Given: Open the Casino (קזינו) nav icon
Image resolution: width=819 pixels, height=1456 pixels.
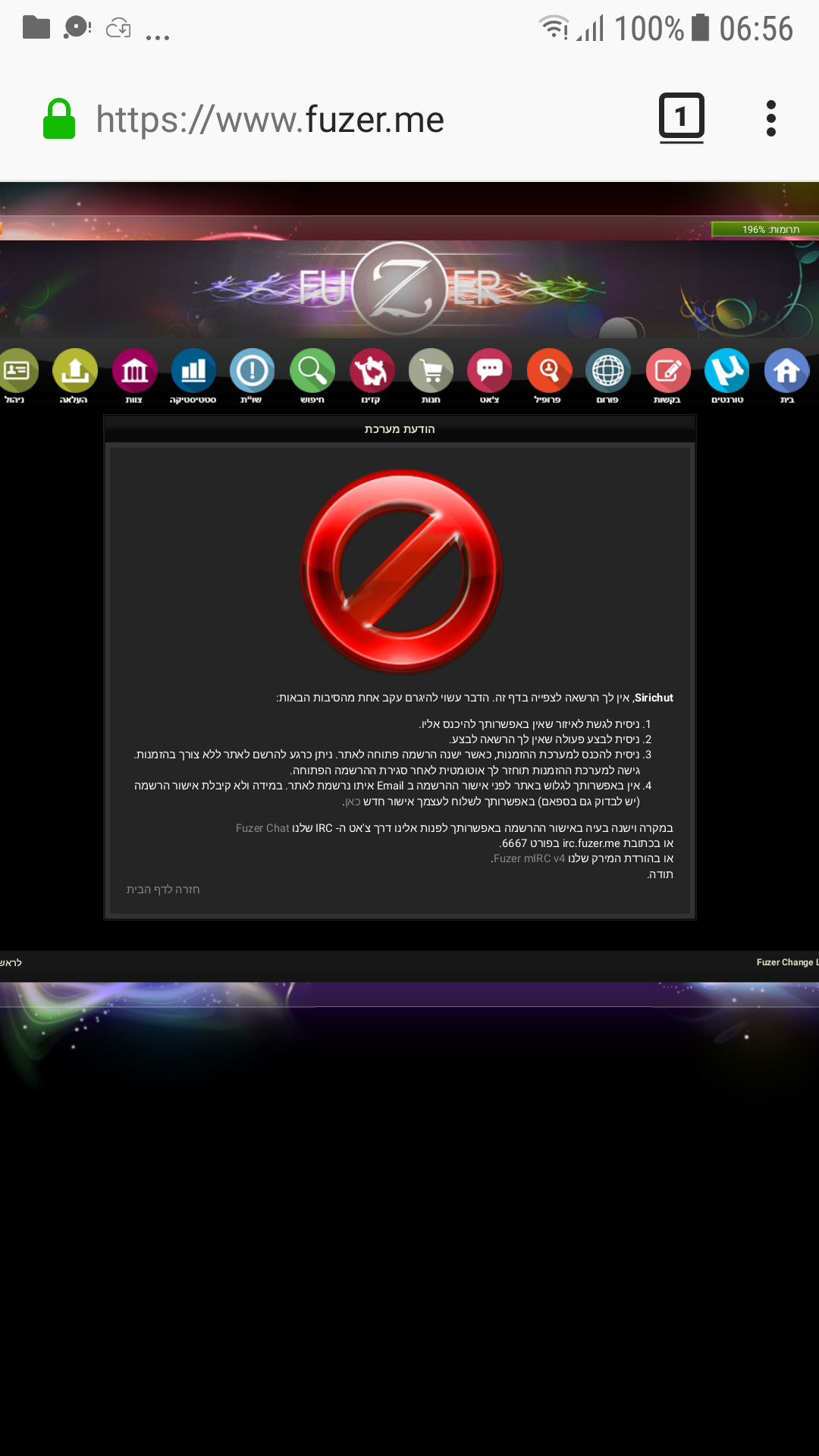Looking at the screenshot, I should point(372,371).
